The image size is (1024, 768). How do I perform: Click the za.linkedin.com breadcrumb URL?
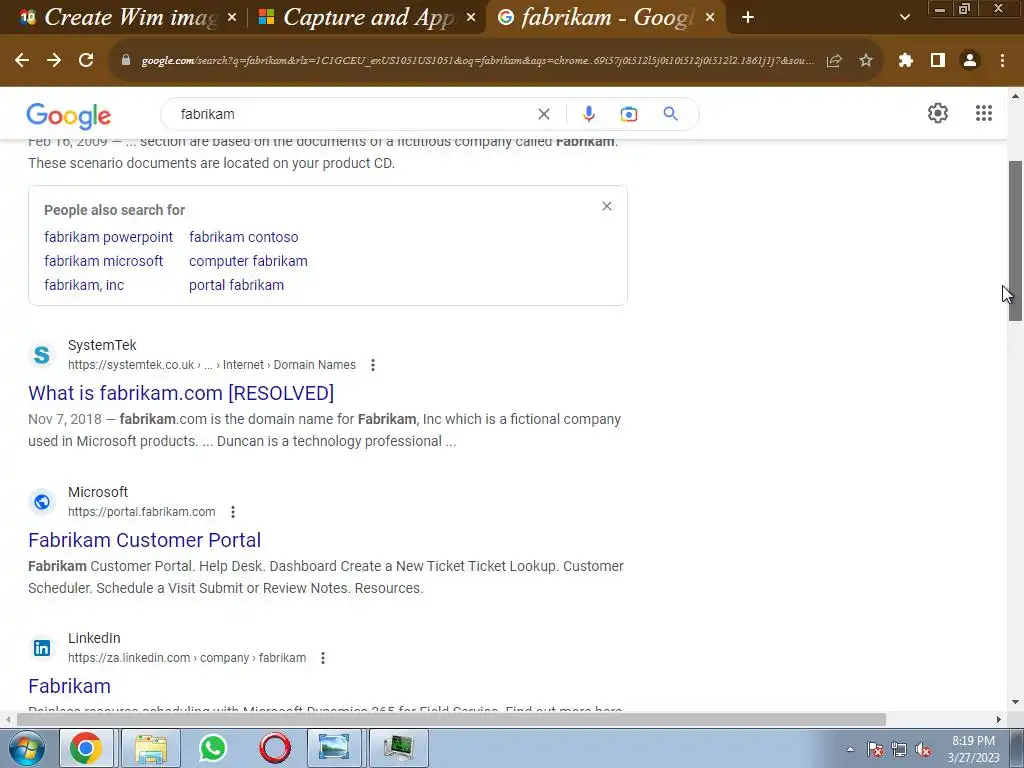pyautogui.click(x=187, y=658)
